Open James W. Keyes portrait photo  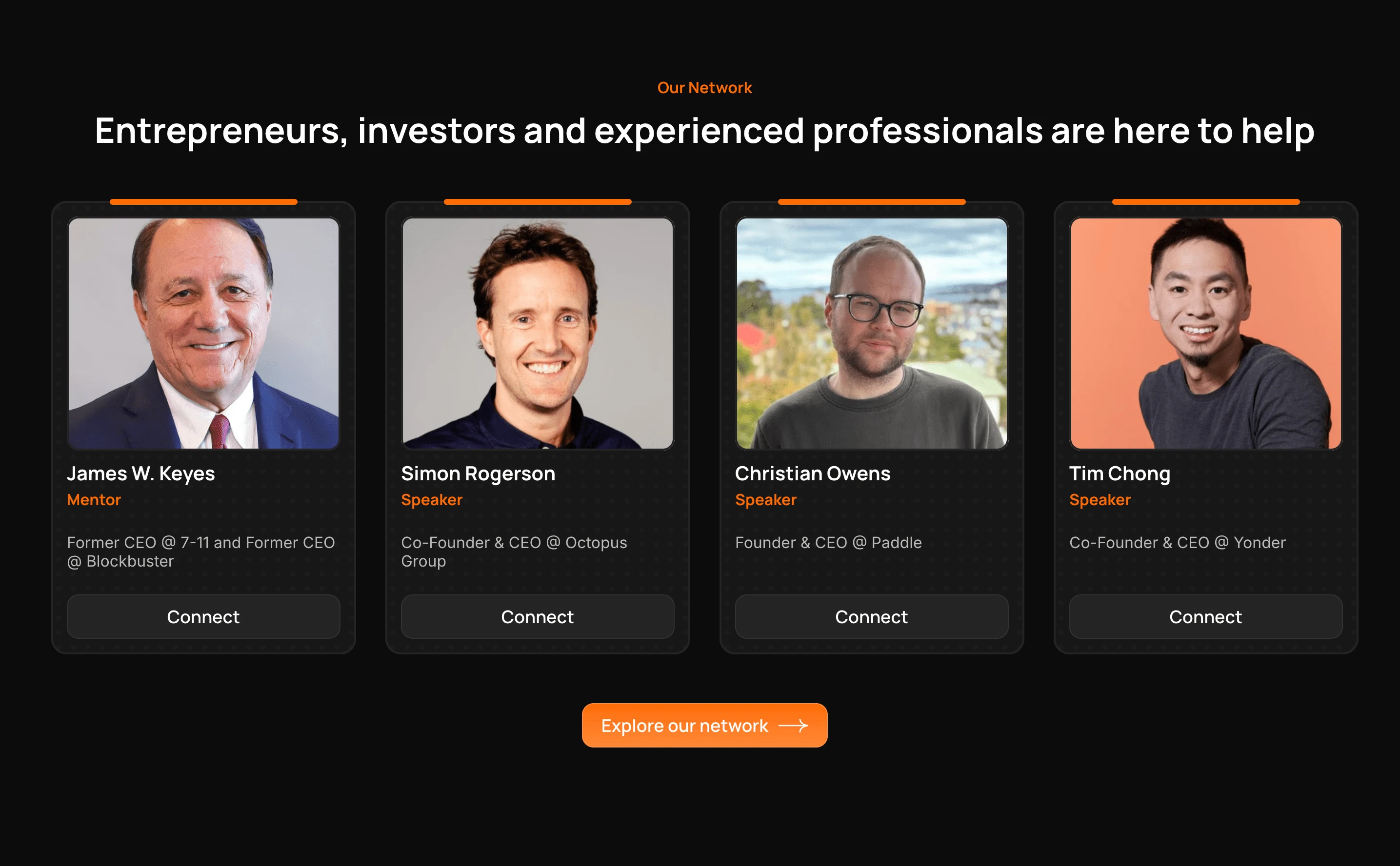[203, 334]
